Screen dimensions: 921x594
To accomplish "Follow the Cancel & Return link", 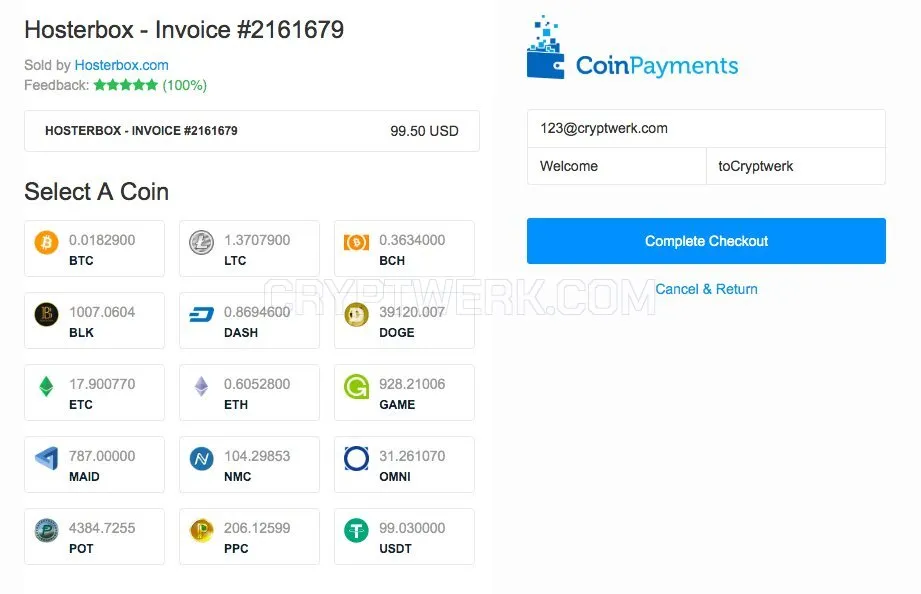I will pyautogui.click(x=706, y=289).
